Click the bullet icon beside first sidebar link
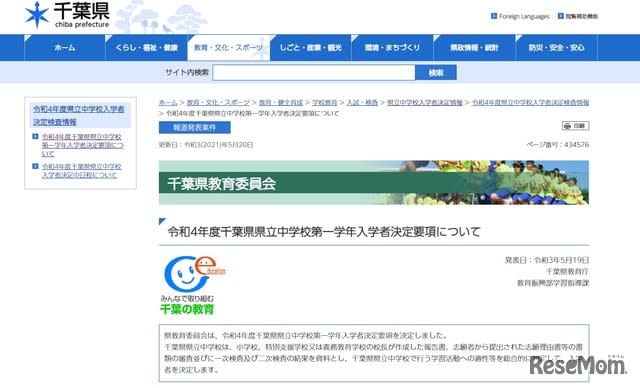 35,136
